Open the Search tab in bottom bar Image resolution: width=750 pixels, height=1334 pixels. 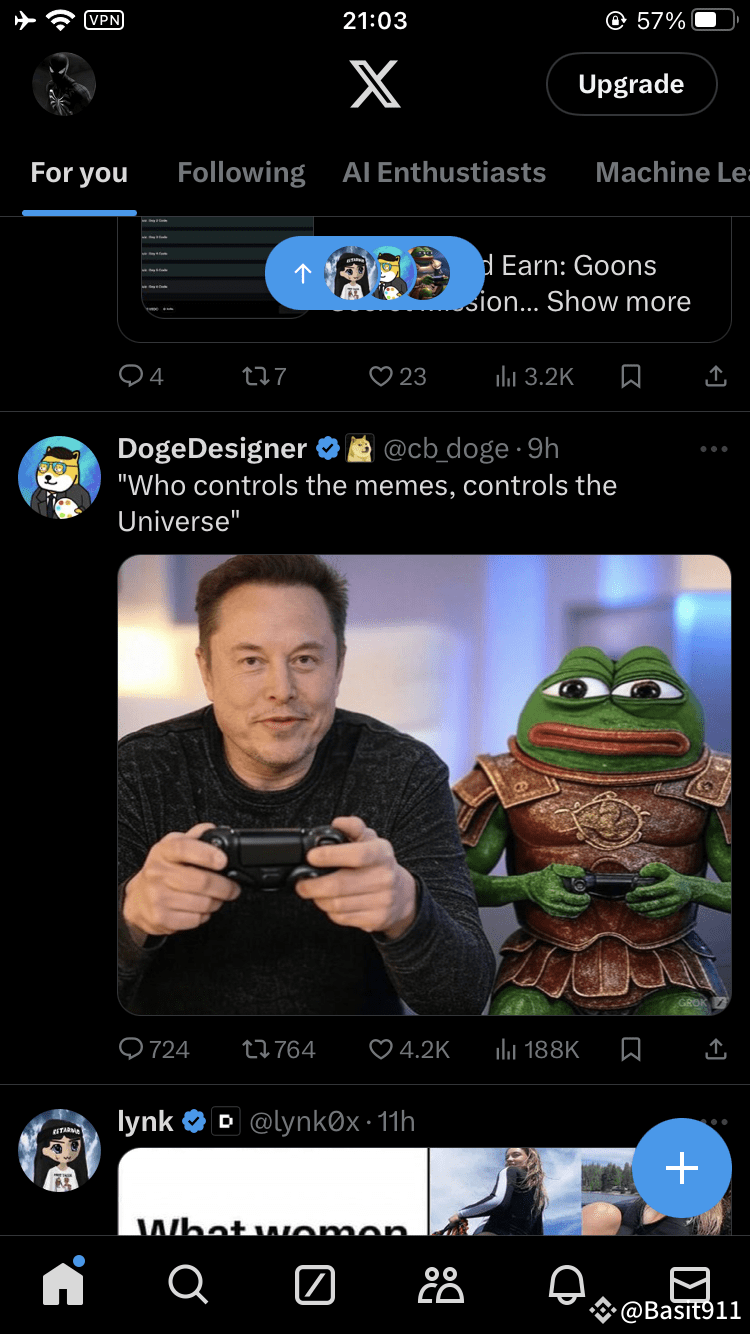click(x=187, y=1283)
